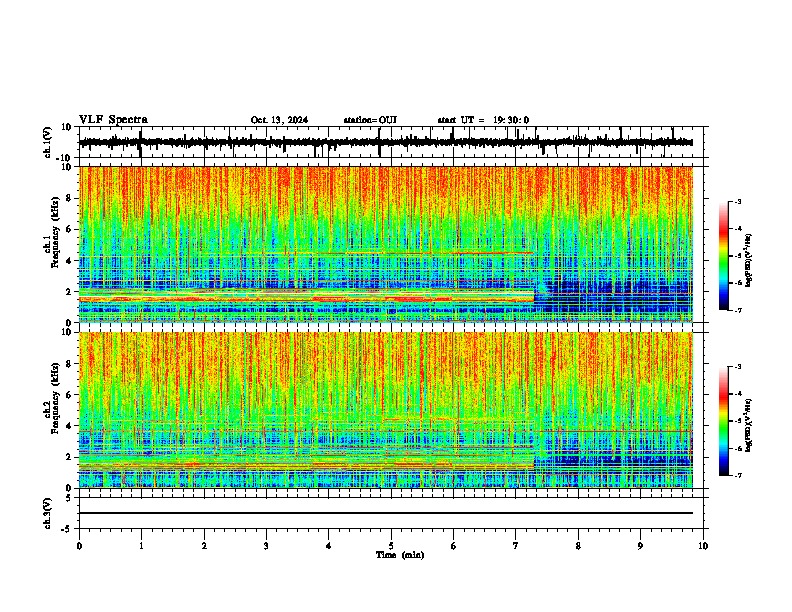Click the ch.1 color scale bar
This screenshot has height=612, width=792.
click(x=723, y=256)
